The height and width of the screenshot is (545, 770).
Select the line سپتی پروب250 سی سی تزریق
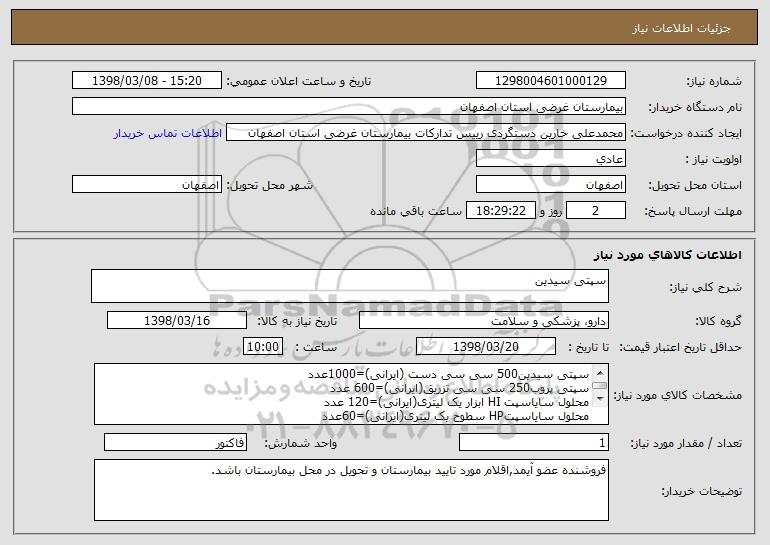tap(459, 388)
